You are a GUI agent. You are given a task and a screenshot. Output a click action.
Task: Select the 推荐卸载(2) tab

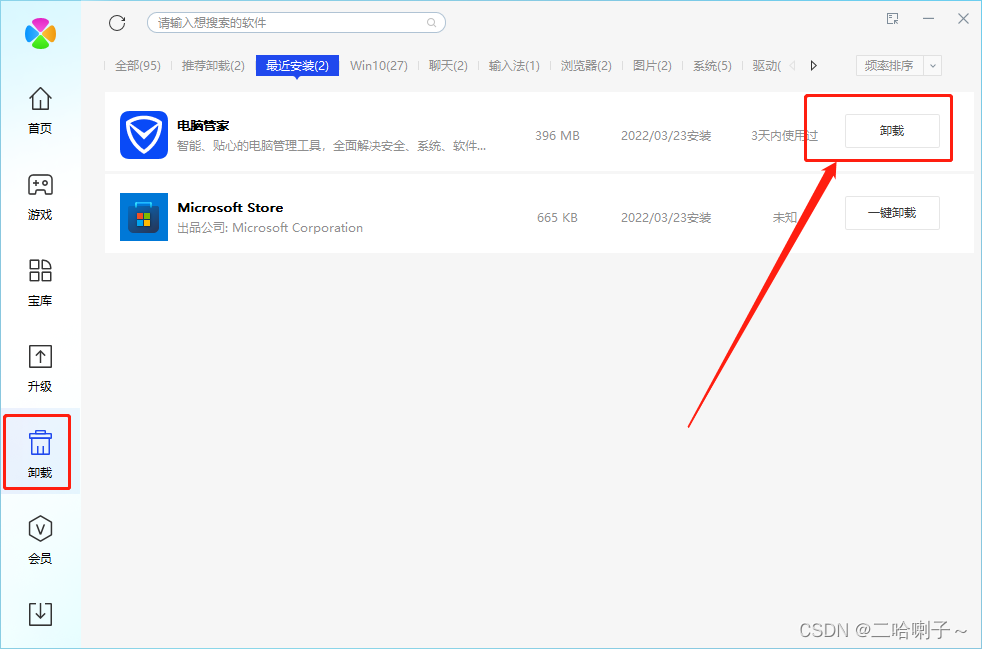213,66
